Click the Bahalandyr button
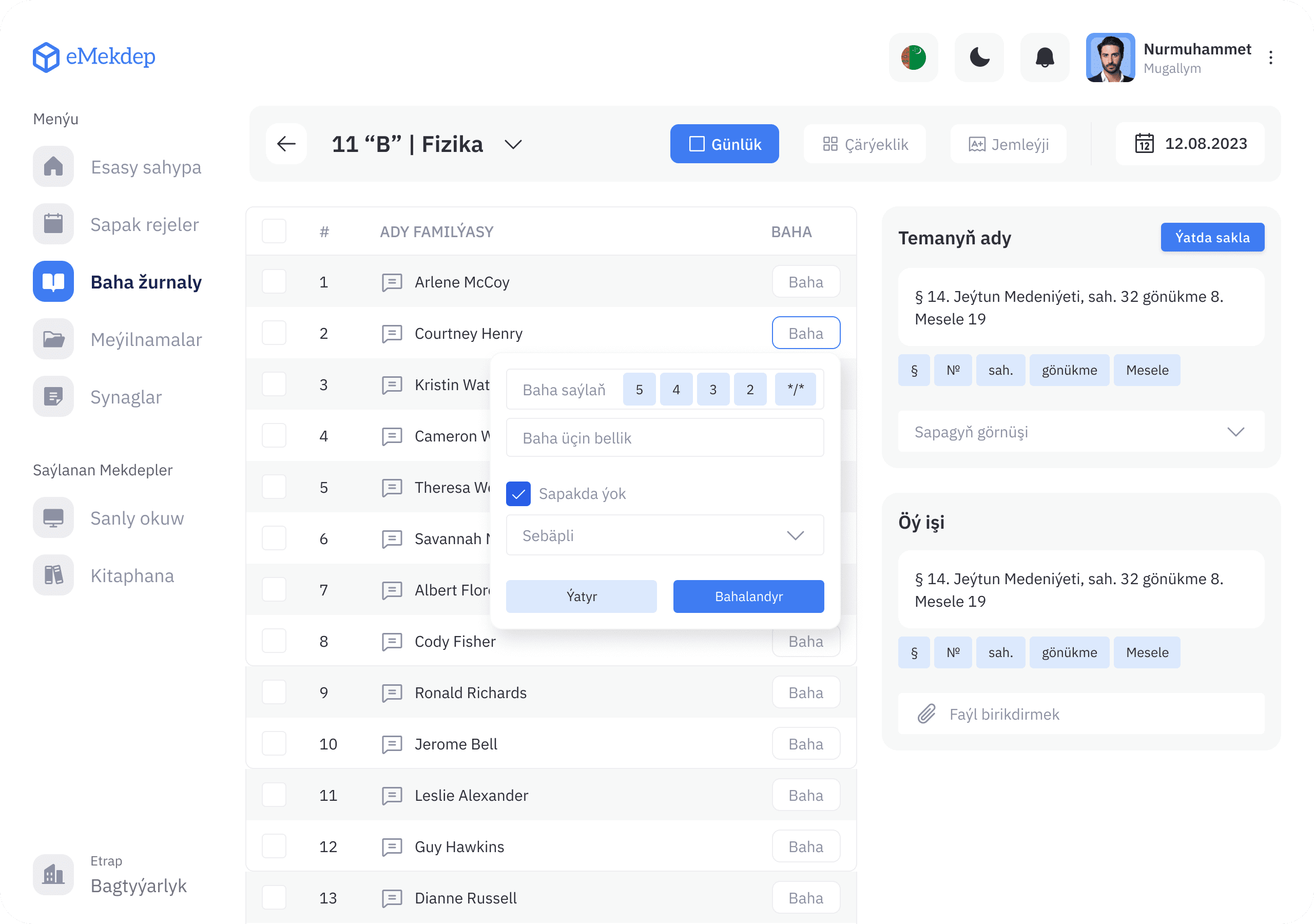The image size is (1314, 924). (748, 596)
